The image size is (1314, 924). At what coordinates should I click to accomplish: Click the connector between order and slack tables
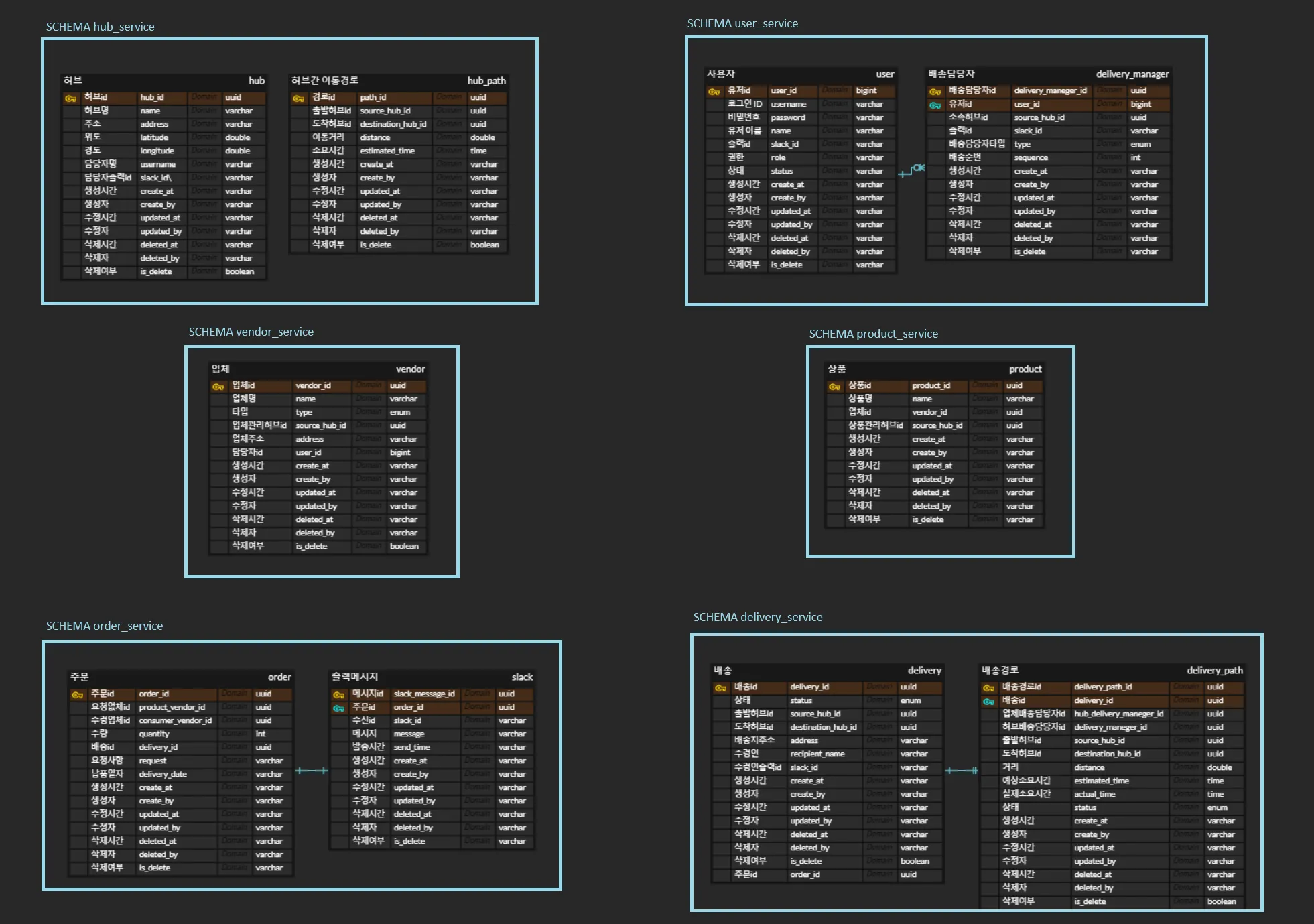coord(312,771)
